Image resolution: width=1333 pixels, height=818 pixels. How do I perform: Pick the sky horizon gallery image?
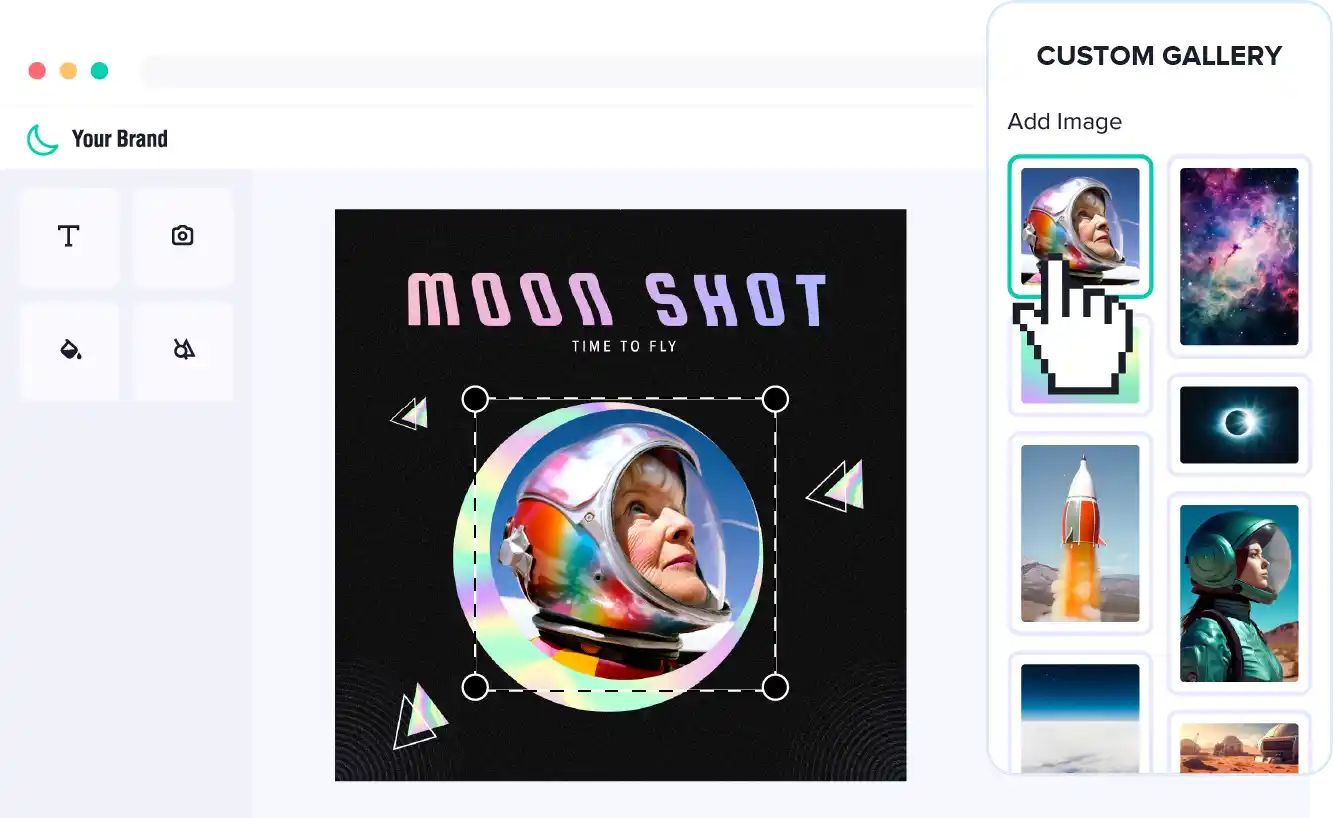click(x=1080, y=717)
